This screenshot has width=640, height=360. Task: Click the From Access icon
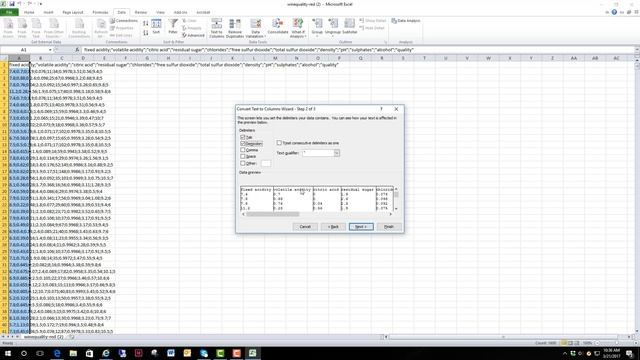[x=8, y=28]
